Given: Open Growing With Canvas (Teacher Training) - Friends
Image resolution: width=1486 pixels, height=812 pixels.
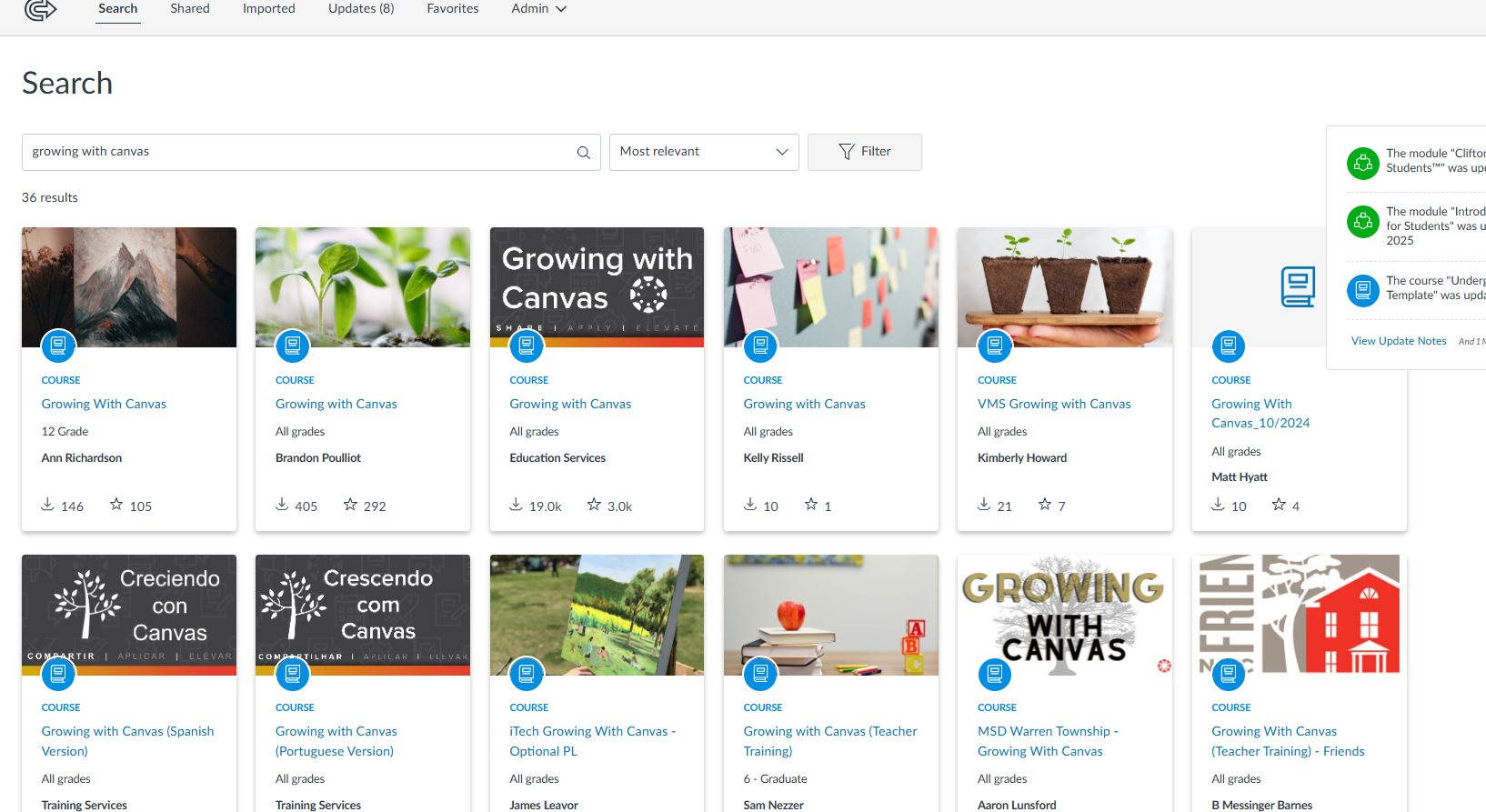Looking at the screenshot, I should point(1288,741).
